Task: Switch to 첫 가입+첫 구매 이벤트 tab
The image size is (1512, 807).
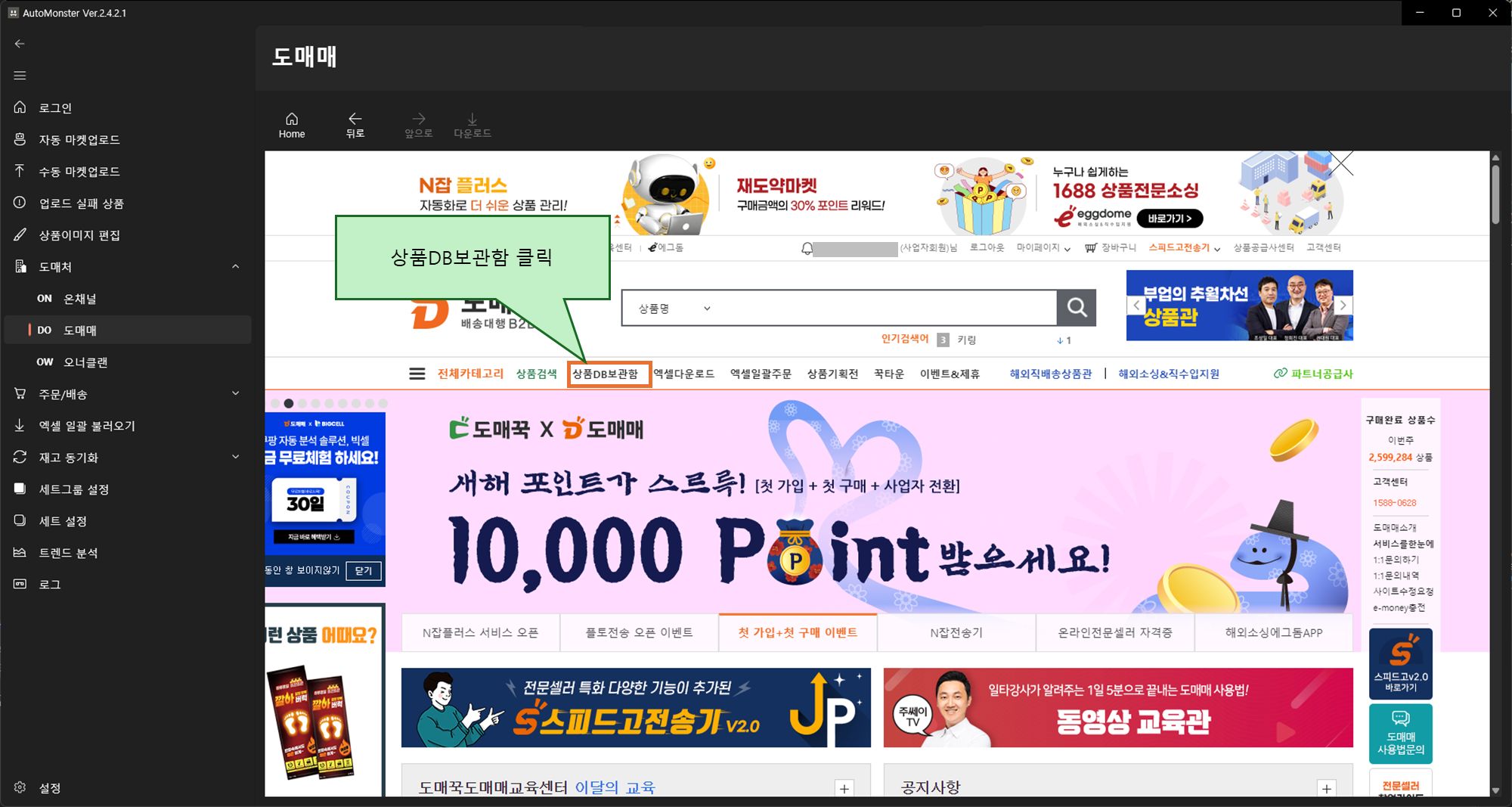Action: point(798,633)
